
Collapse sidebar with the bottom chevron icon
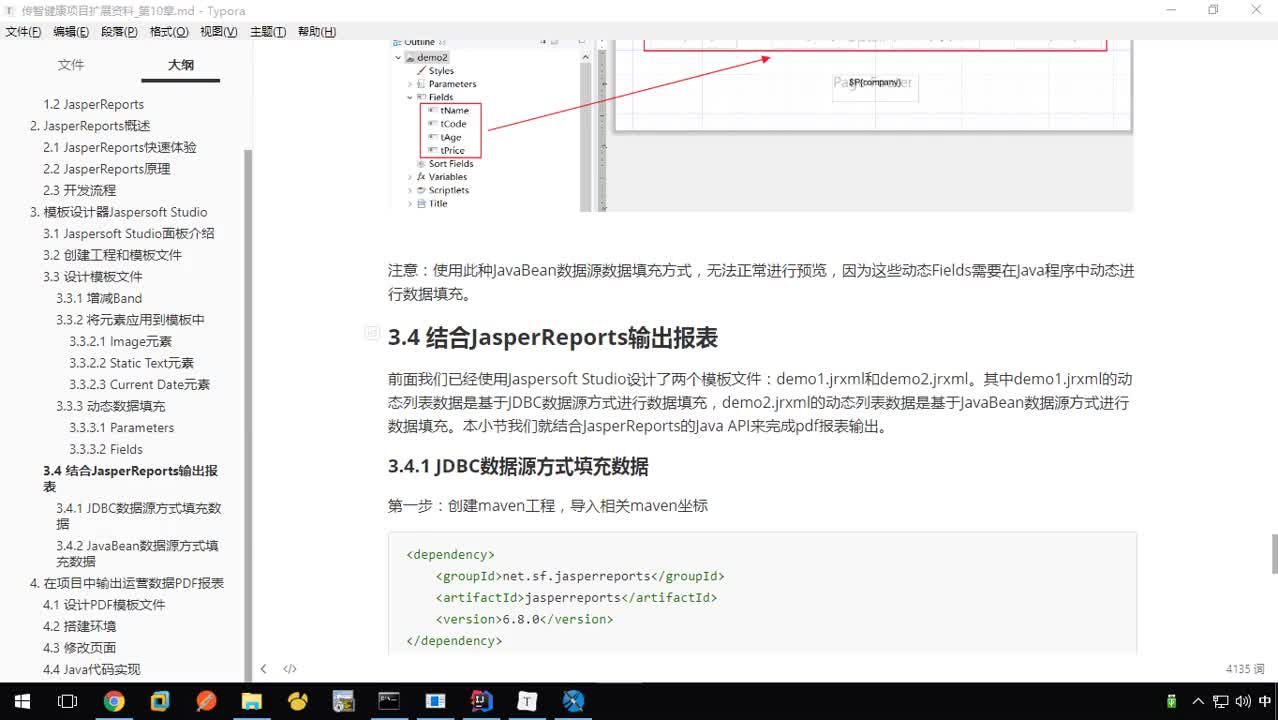(x=263, y=669)
